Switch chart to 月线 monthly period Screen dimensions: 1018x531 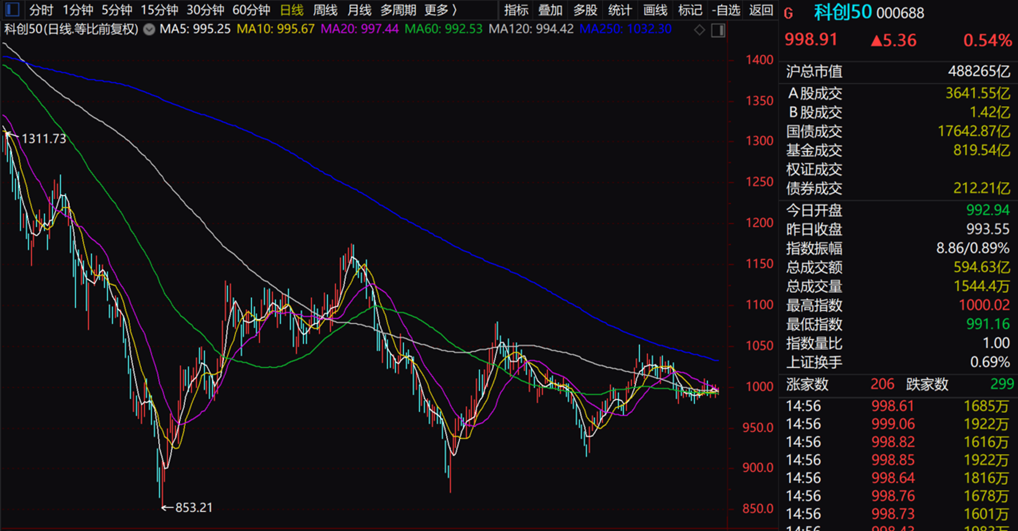pyautogui.click(x=359, y=10)
